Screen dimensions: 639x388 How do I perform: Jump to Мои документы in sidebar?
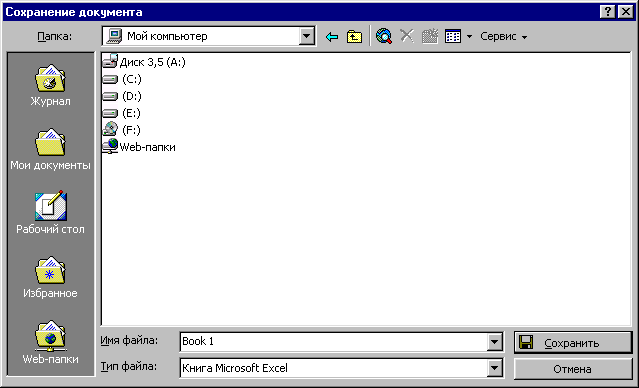tap(50, 150)
